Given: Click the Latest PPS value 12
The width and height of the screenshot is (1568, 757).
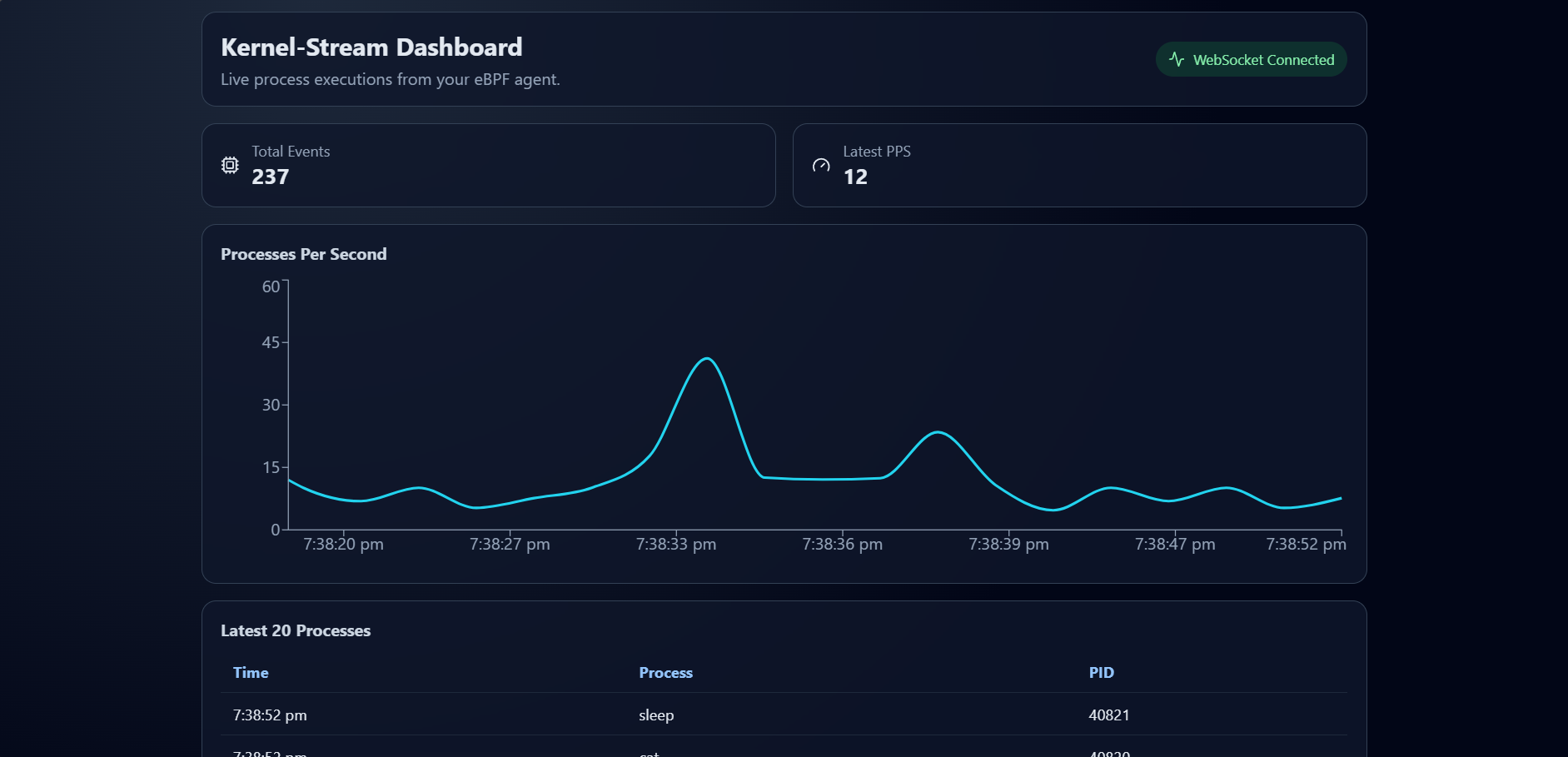Looking at the screenshot, I should click(855, 177).
